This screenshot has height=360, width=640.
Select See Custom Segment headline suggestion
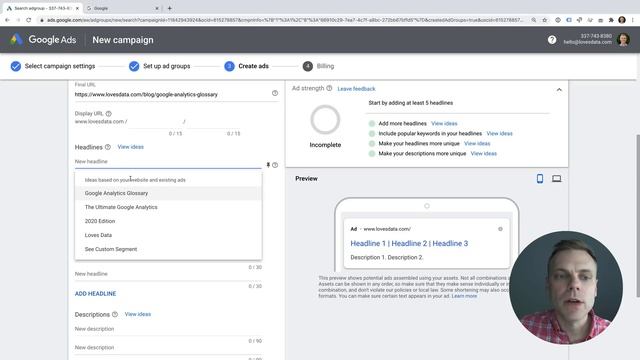[x=168, y=249]
